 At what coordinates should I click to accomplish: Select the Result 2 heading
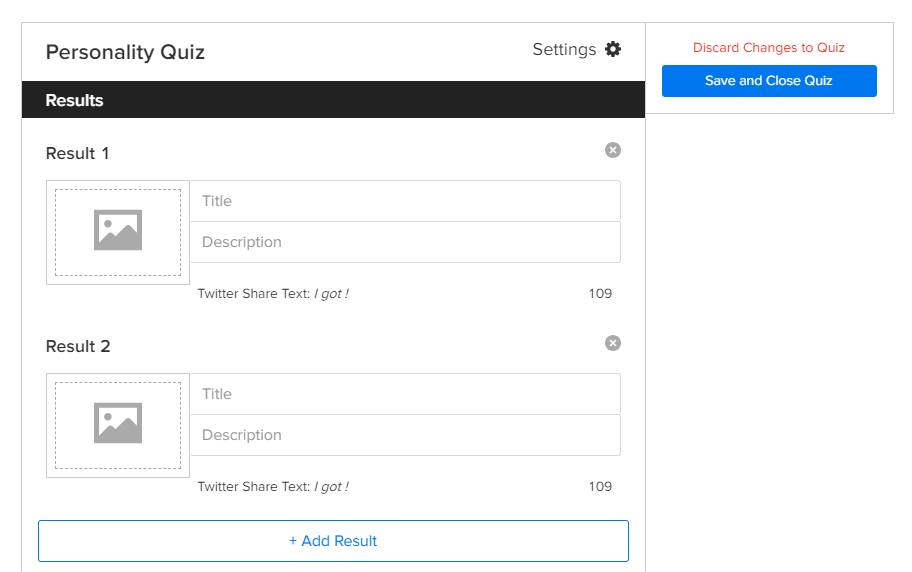pos(78,346)
